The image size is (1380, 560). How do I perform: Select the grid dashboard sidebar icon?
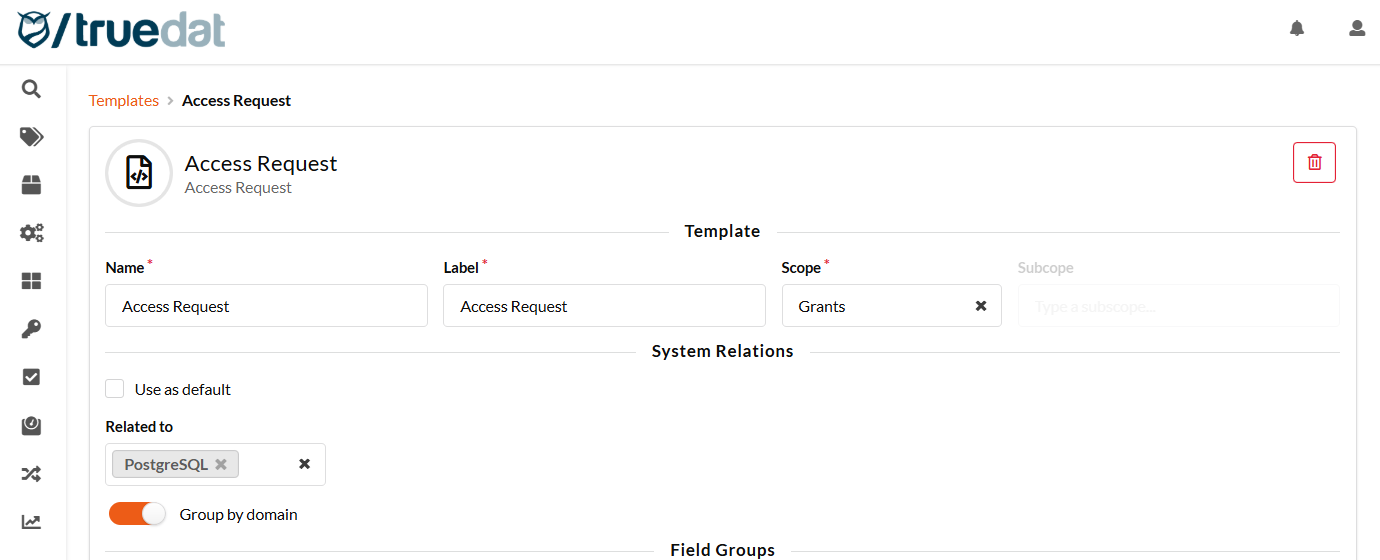[x=31, y=281]
